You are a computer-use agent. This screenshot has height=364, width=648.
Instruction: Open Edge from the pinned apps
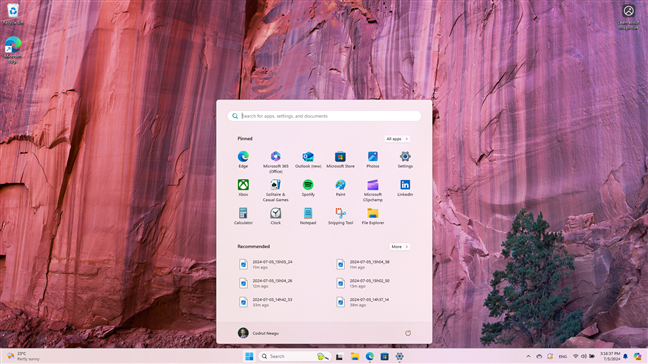243,159
